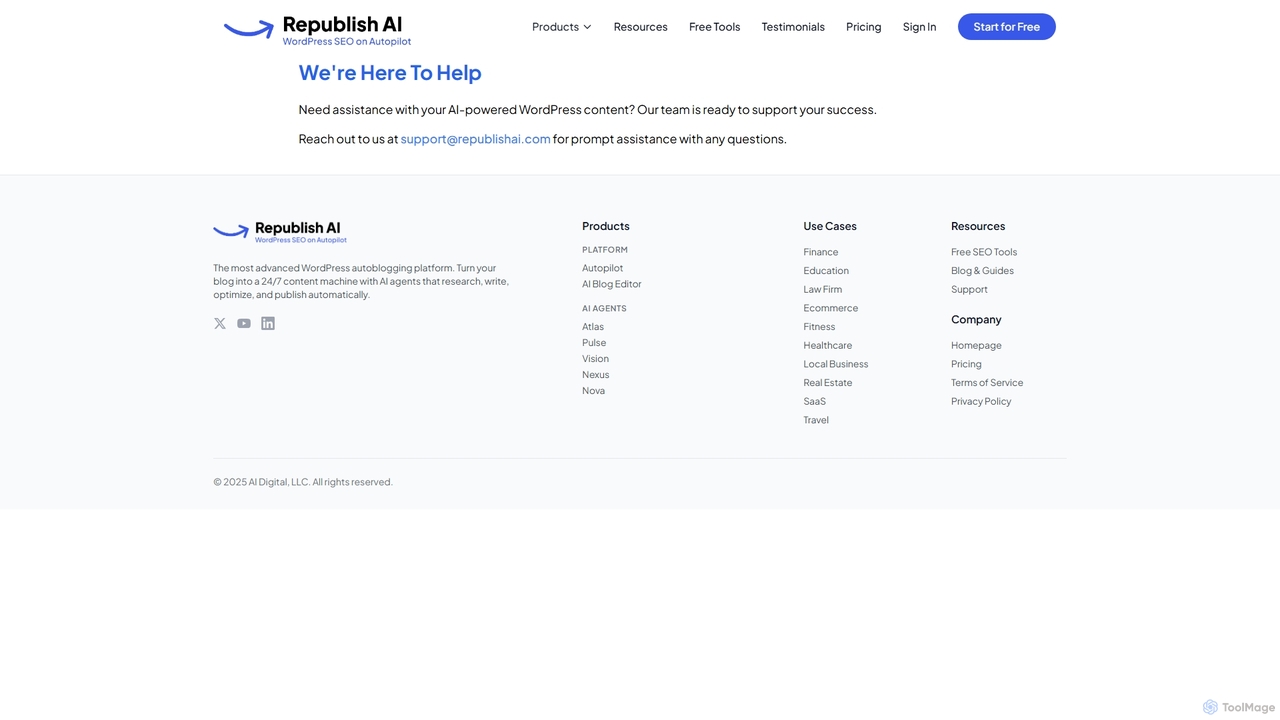The image size is (1280, 720).
Task: Go to Homepage via footer Company links
Action: click(x=977, y=346)
